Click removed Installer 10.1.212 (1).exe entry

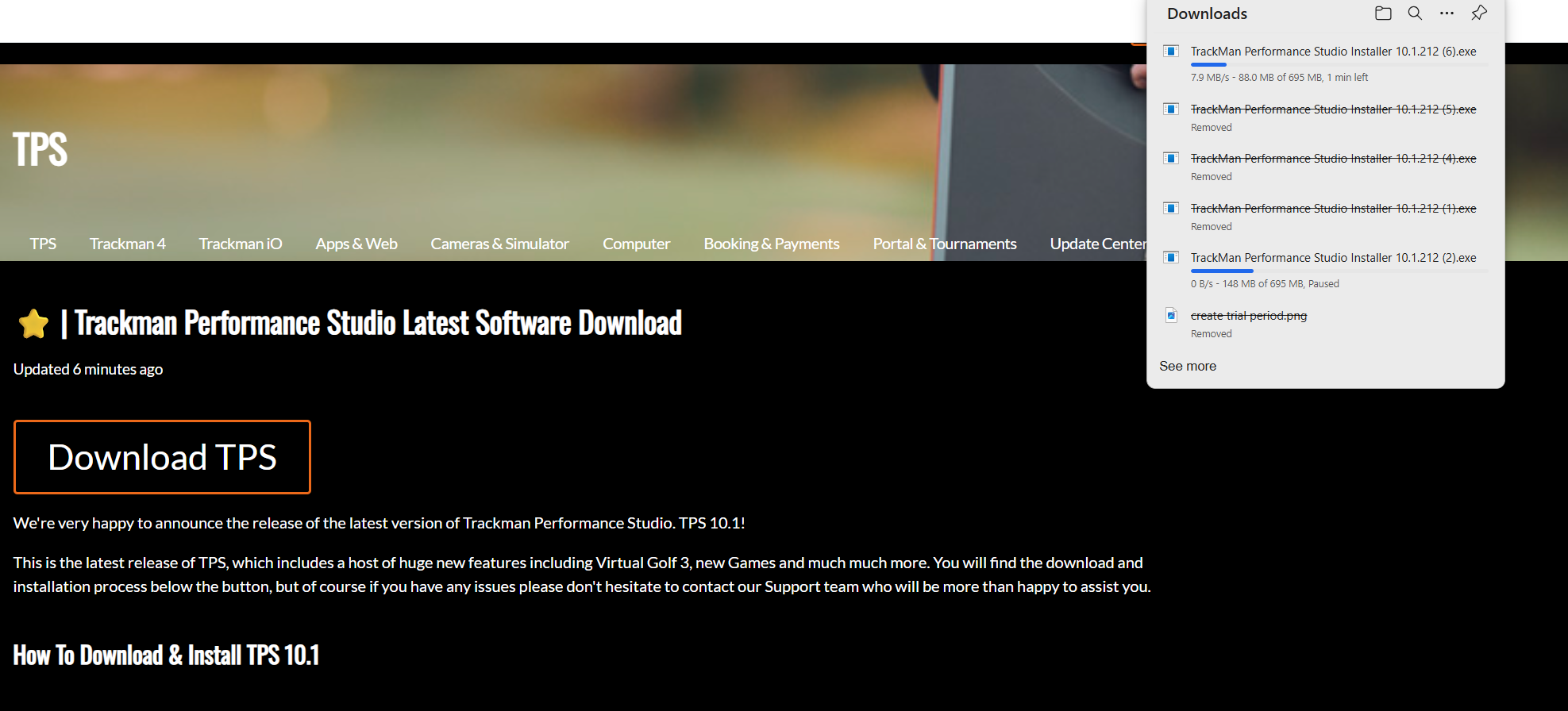click(1333, 209)
